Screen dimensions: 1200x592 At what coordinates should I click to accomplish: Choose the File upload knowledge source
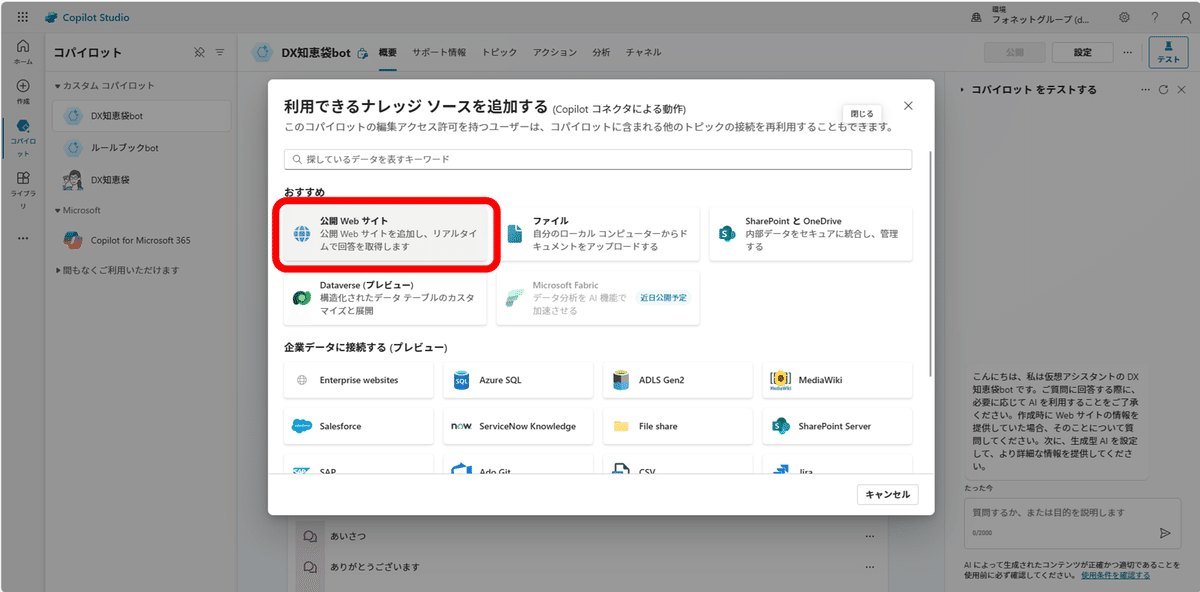(598, 234)
